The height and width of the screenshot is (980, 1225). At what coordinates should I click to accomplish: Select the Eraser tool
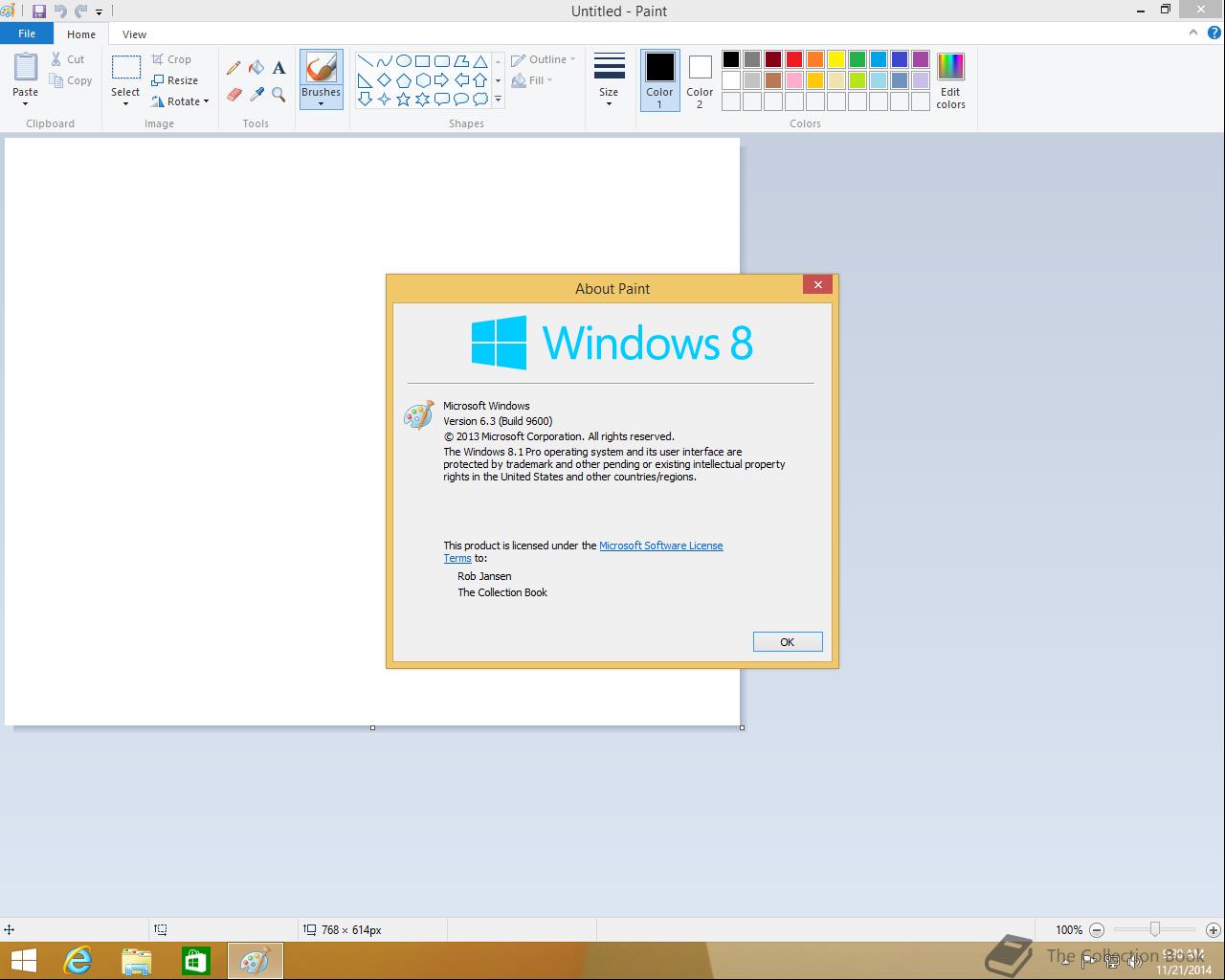(234, 94)
